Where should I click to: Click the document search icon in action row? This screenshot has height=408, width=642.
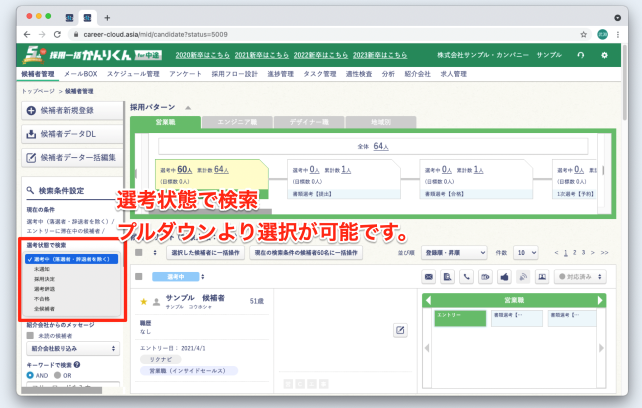[x=448, y=277]
